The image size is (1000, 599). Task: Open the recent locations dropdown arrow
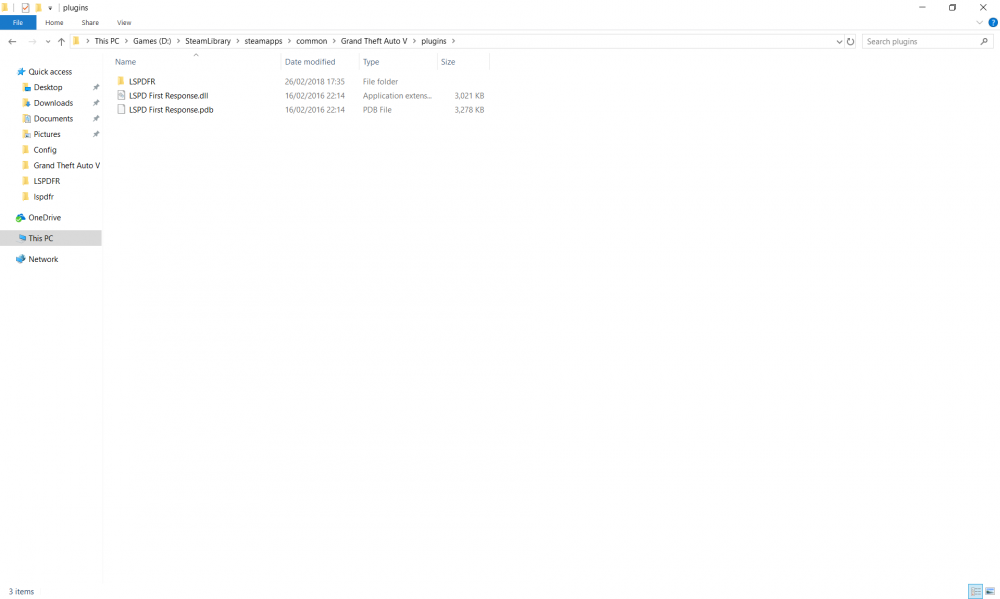[x=48, y=41]
